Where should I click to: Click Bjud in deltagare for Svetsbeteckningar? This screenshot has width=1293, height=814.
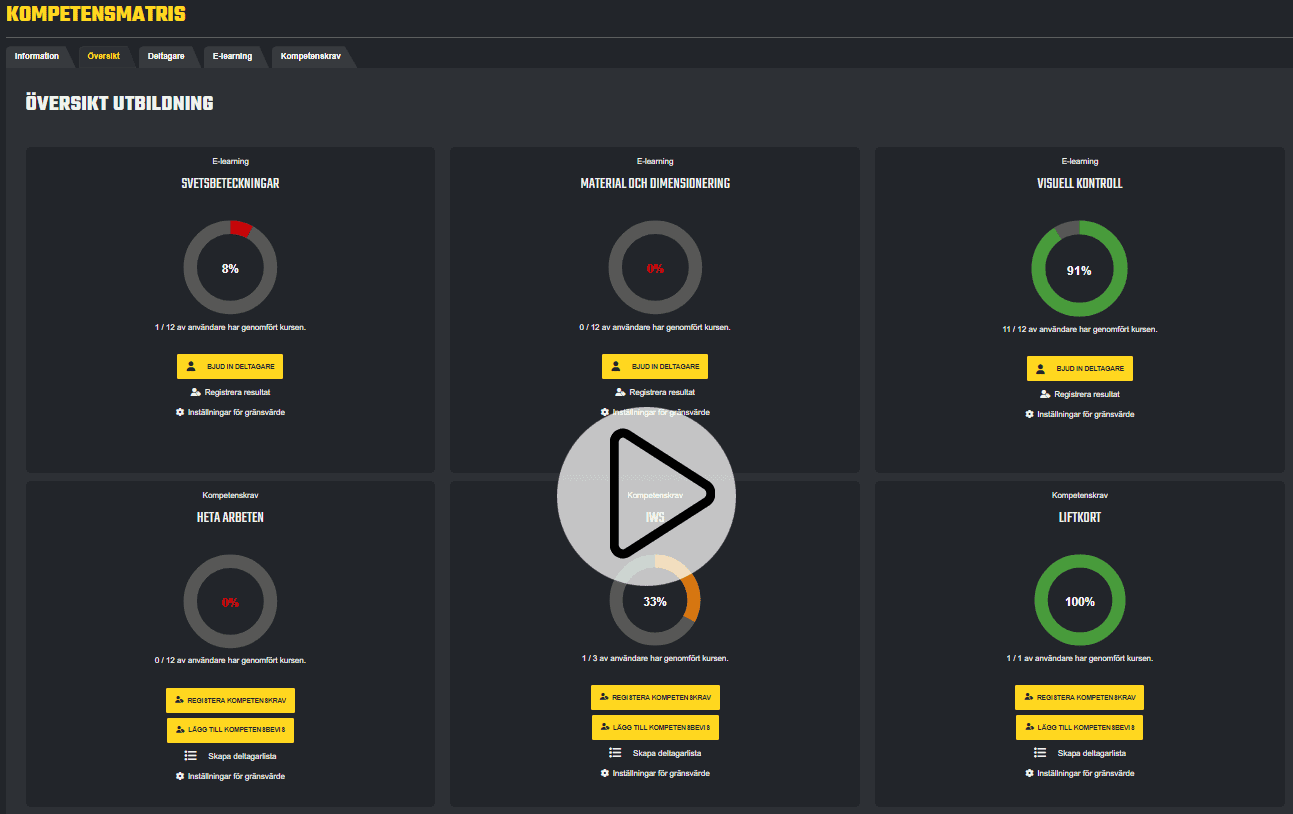click(x=230, y=367)
